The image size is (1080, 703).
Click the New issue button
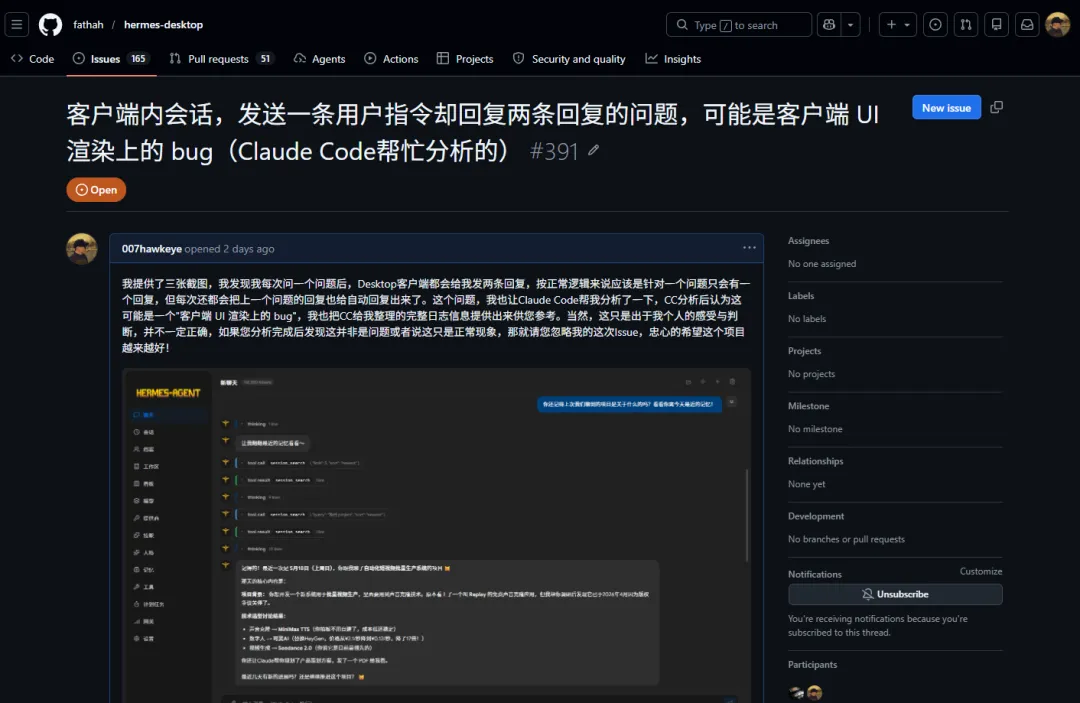946,107
